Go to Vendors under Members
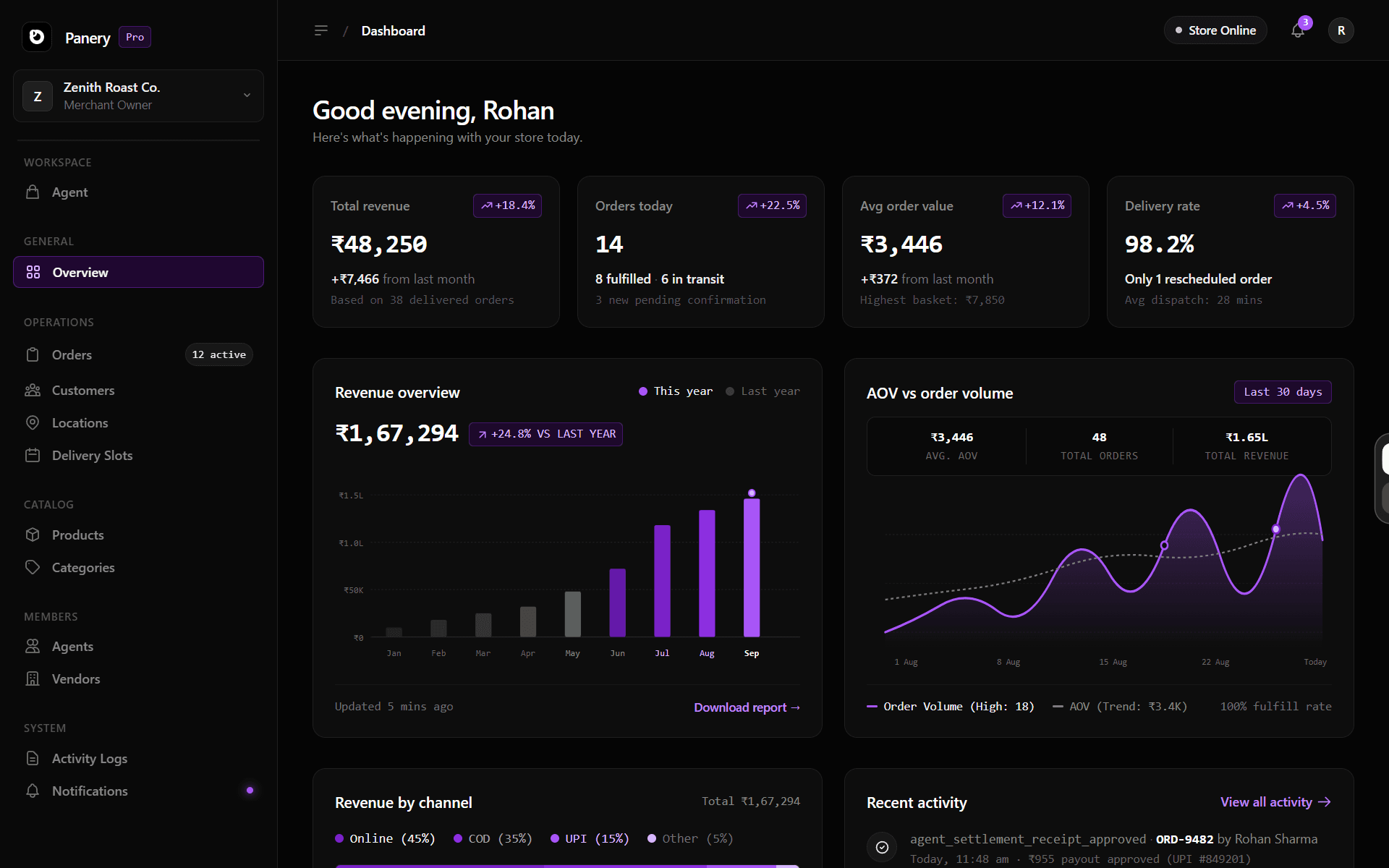Viewport: 1389px width, 868px height. pyautogui.click(x=138, y=678)
